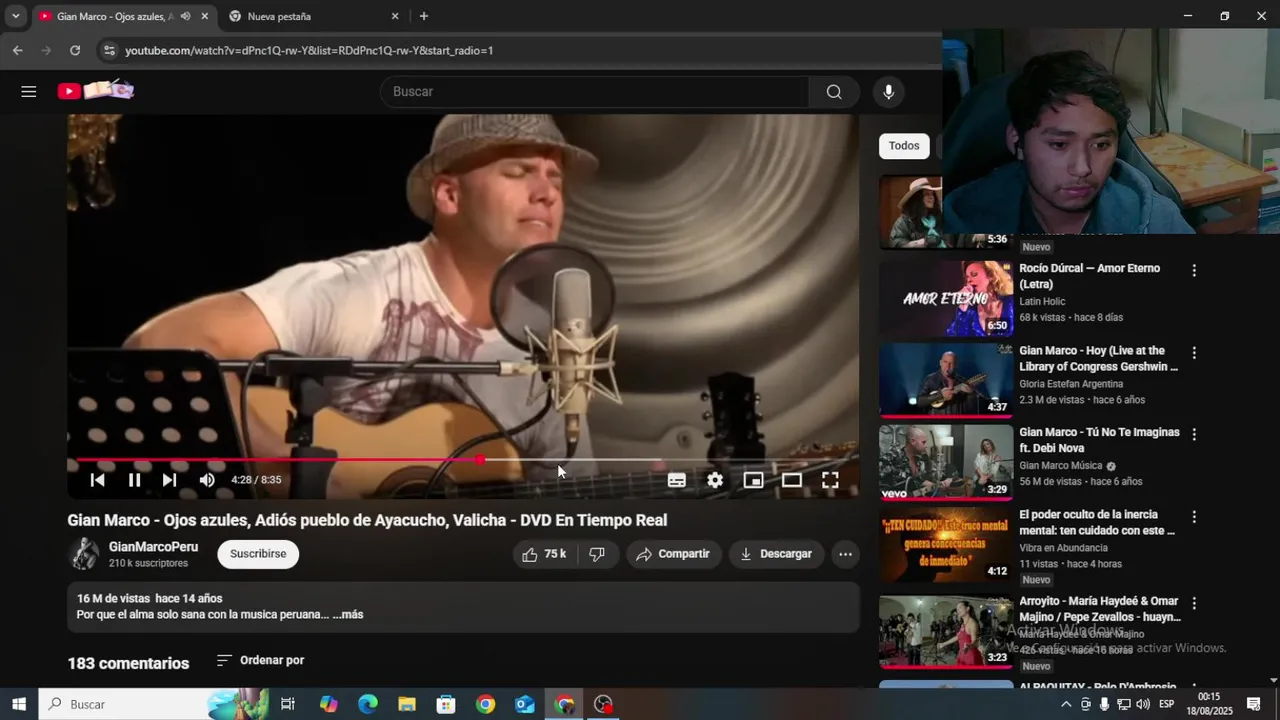Skip to the next video

pos(170,480)
